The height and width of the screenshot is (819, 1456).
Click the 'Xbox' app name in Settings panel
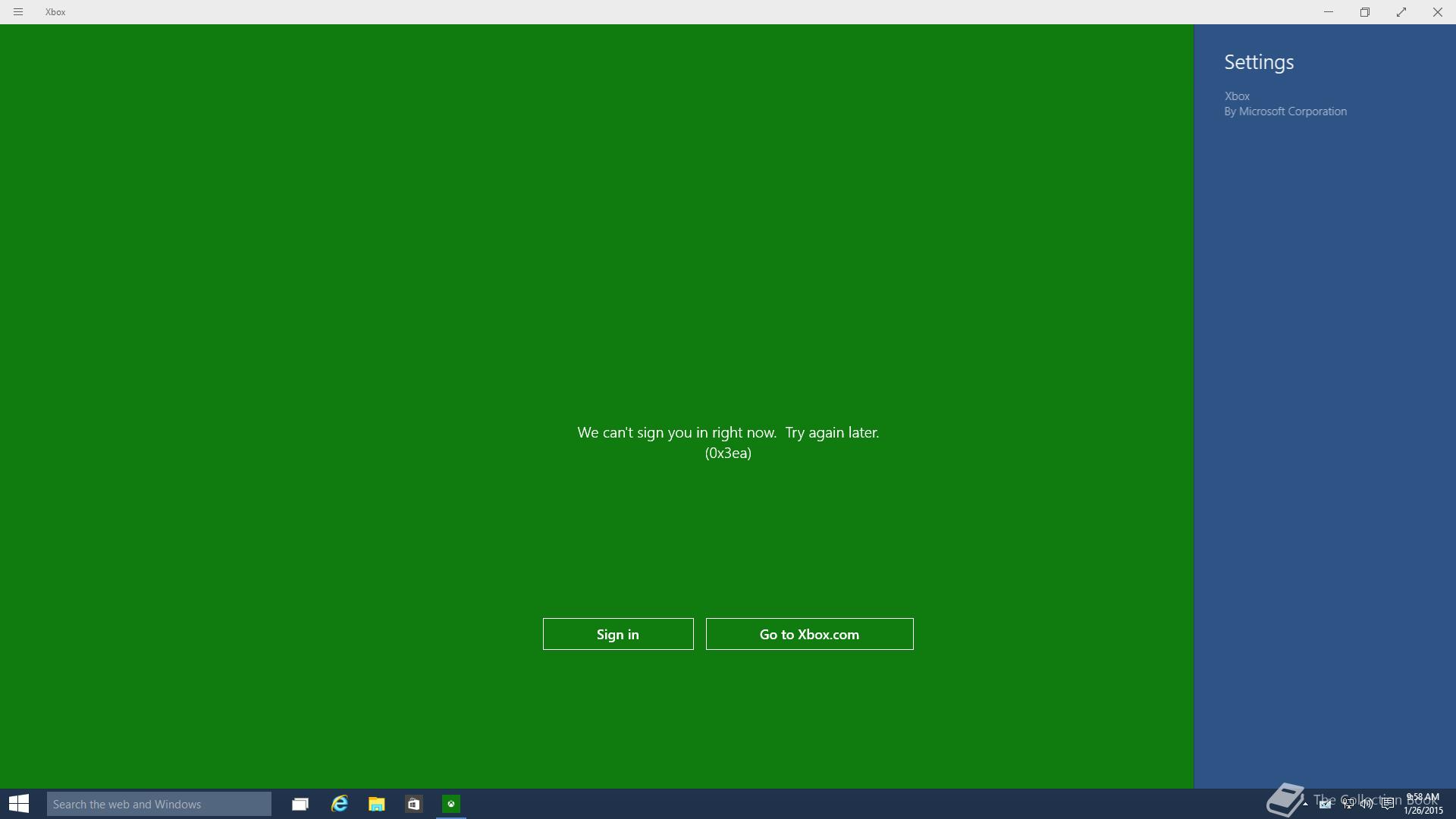click(x=1237, y=96)
